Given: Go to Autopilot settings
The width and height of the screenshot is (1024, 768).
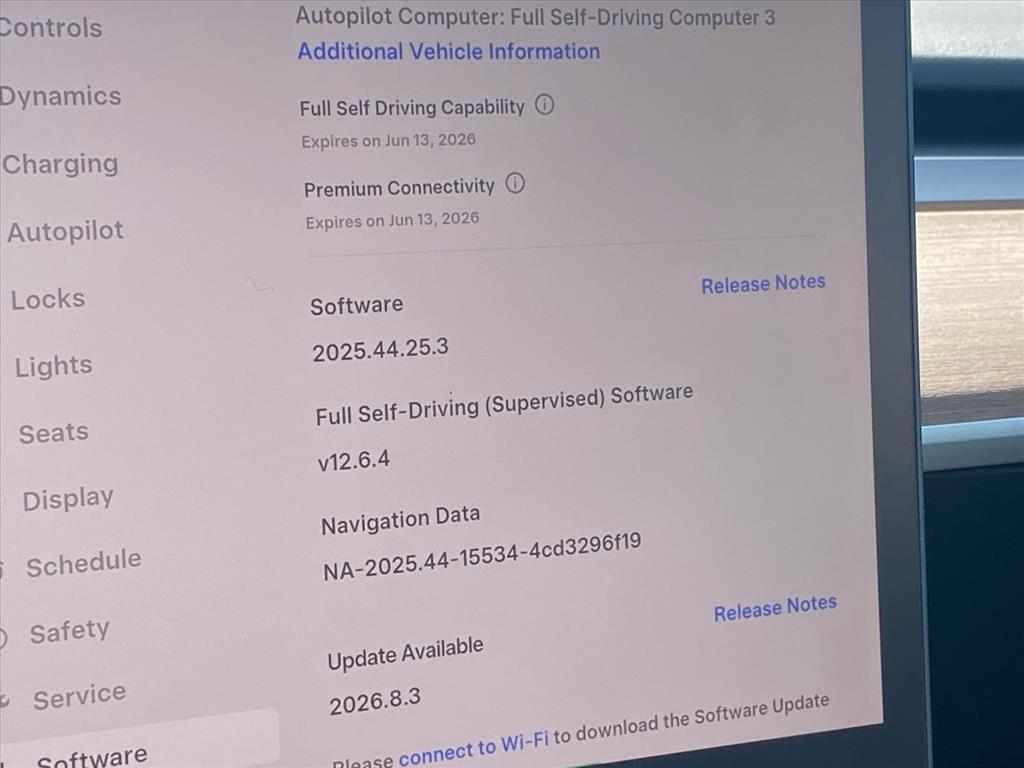Looking at the screenshot, I should (x=66, y=232).
